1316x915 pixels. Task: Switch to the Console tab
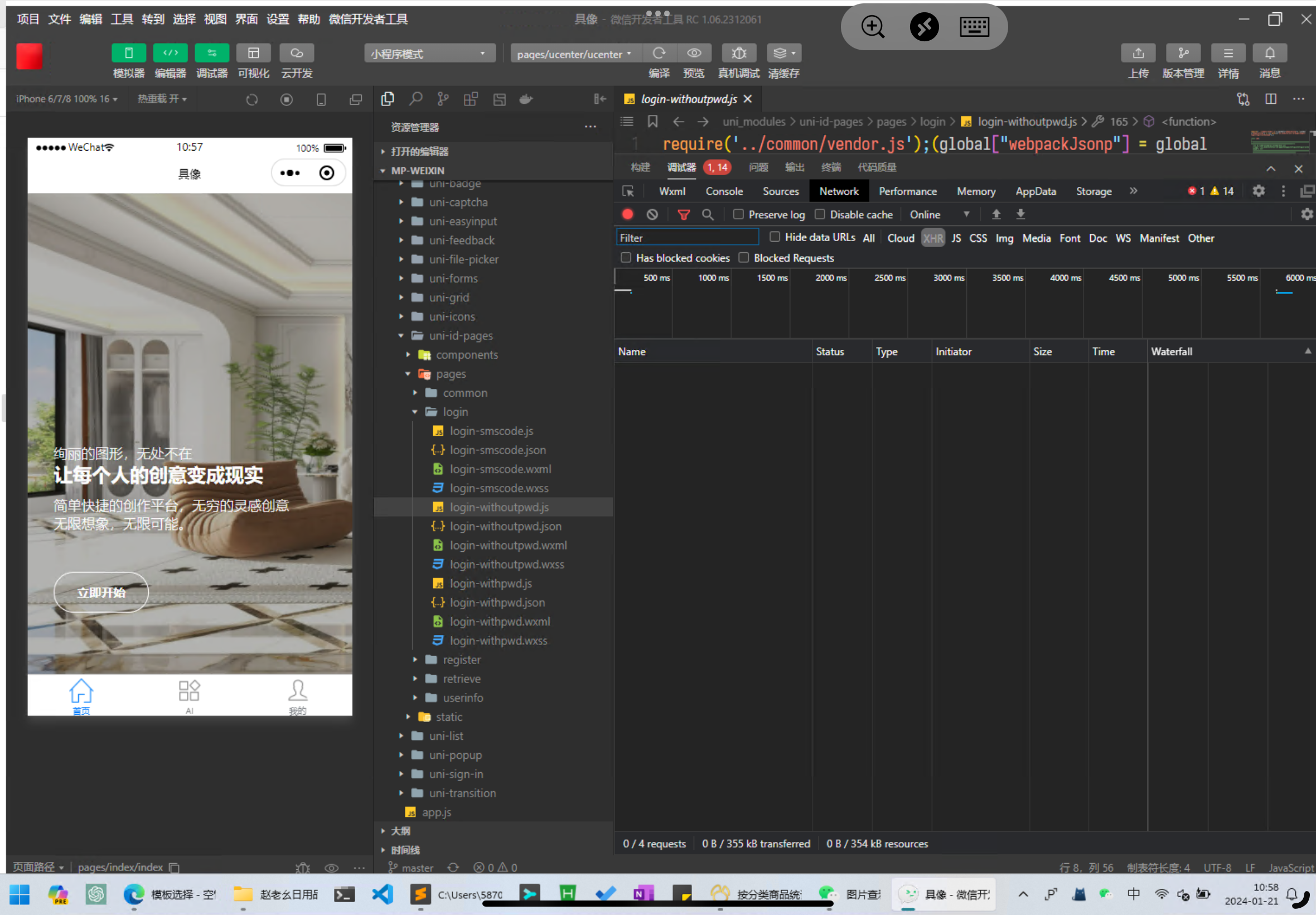(x=724, y=191)
